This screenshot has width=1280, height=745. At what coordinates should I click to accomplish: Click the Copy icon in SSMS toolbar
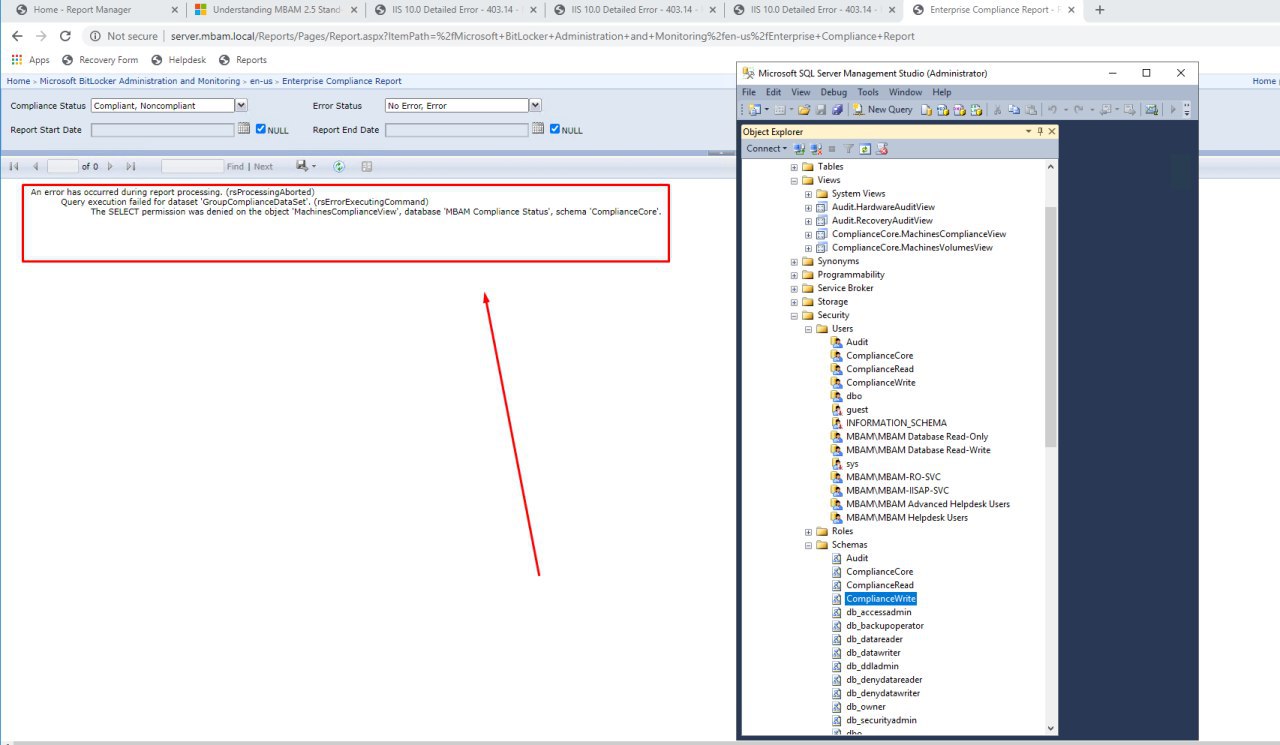tap(1014, 109)
